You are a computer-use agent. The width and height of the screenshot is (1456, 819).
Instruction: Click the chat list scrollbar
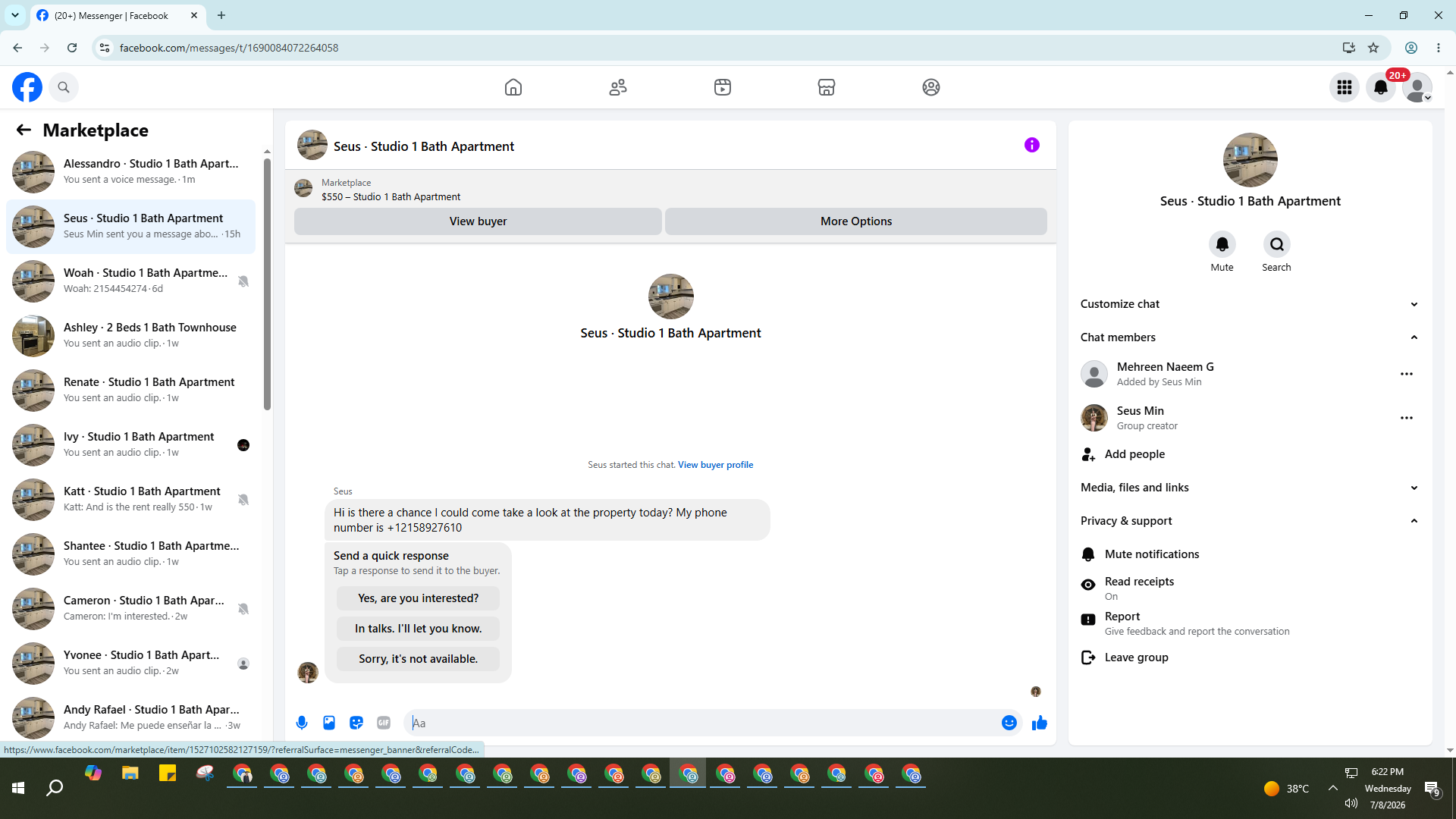pyautogui.click(x=267, y=284)
